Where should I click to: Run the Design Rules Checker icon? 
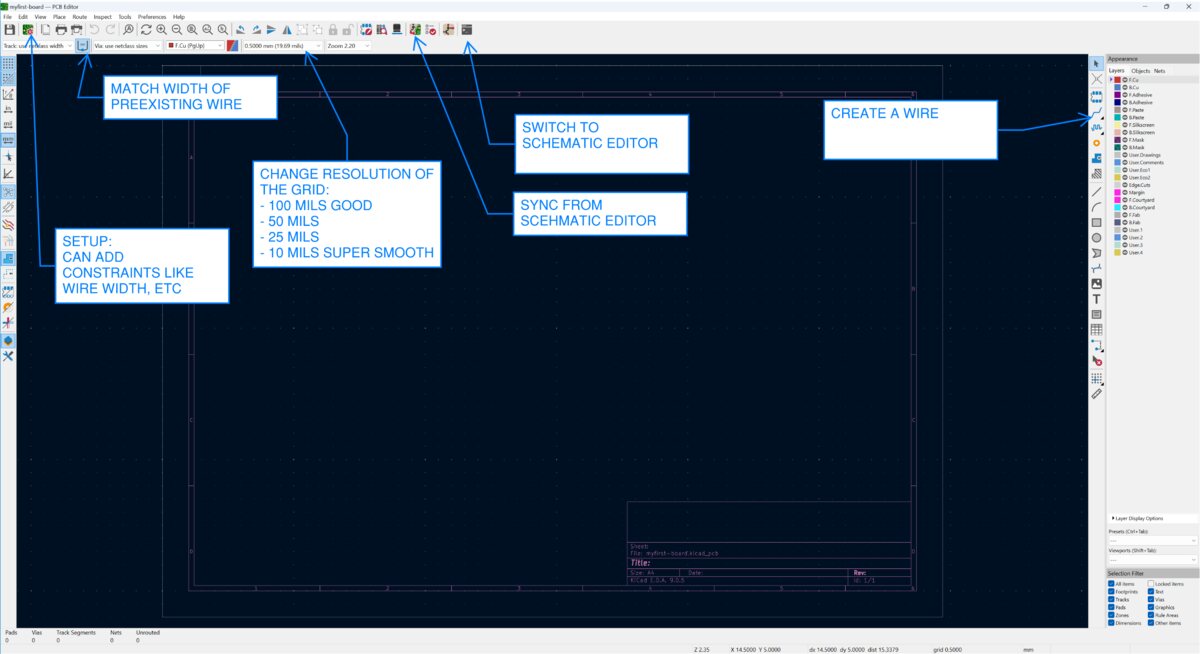pyautogui.click(x=429, y=29)
